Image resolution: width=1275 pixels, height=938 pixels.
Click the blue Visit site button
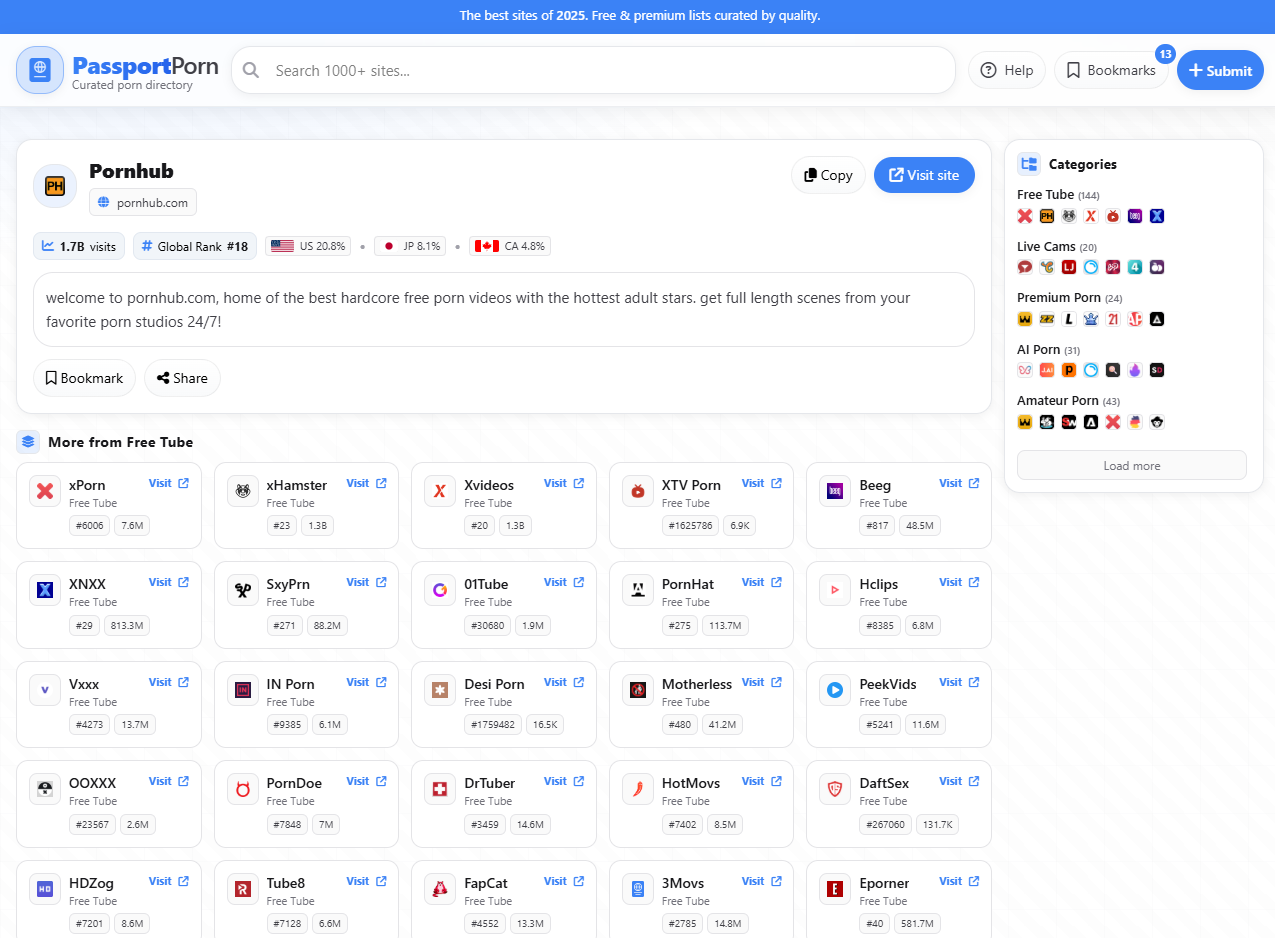(923, 175)
